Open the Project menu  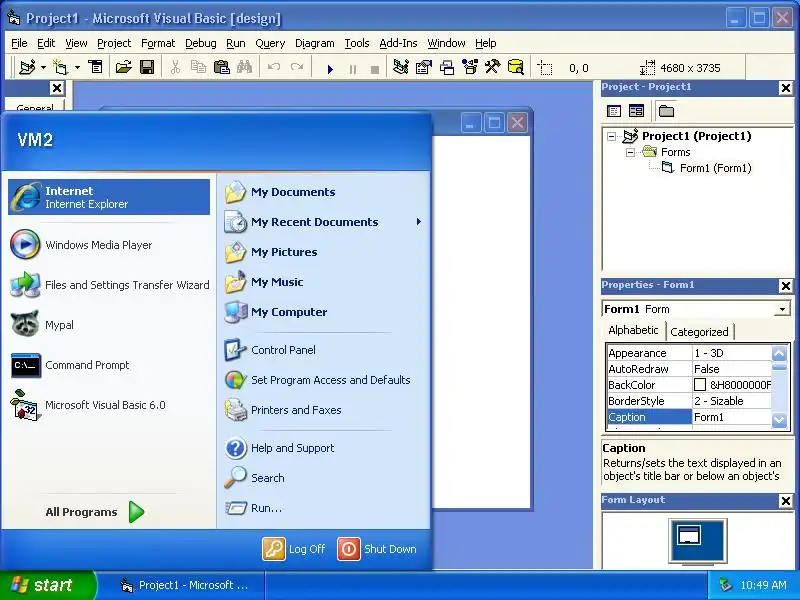pos(114,43)
